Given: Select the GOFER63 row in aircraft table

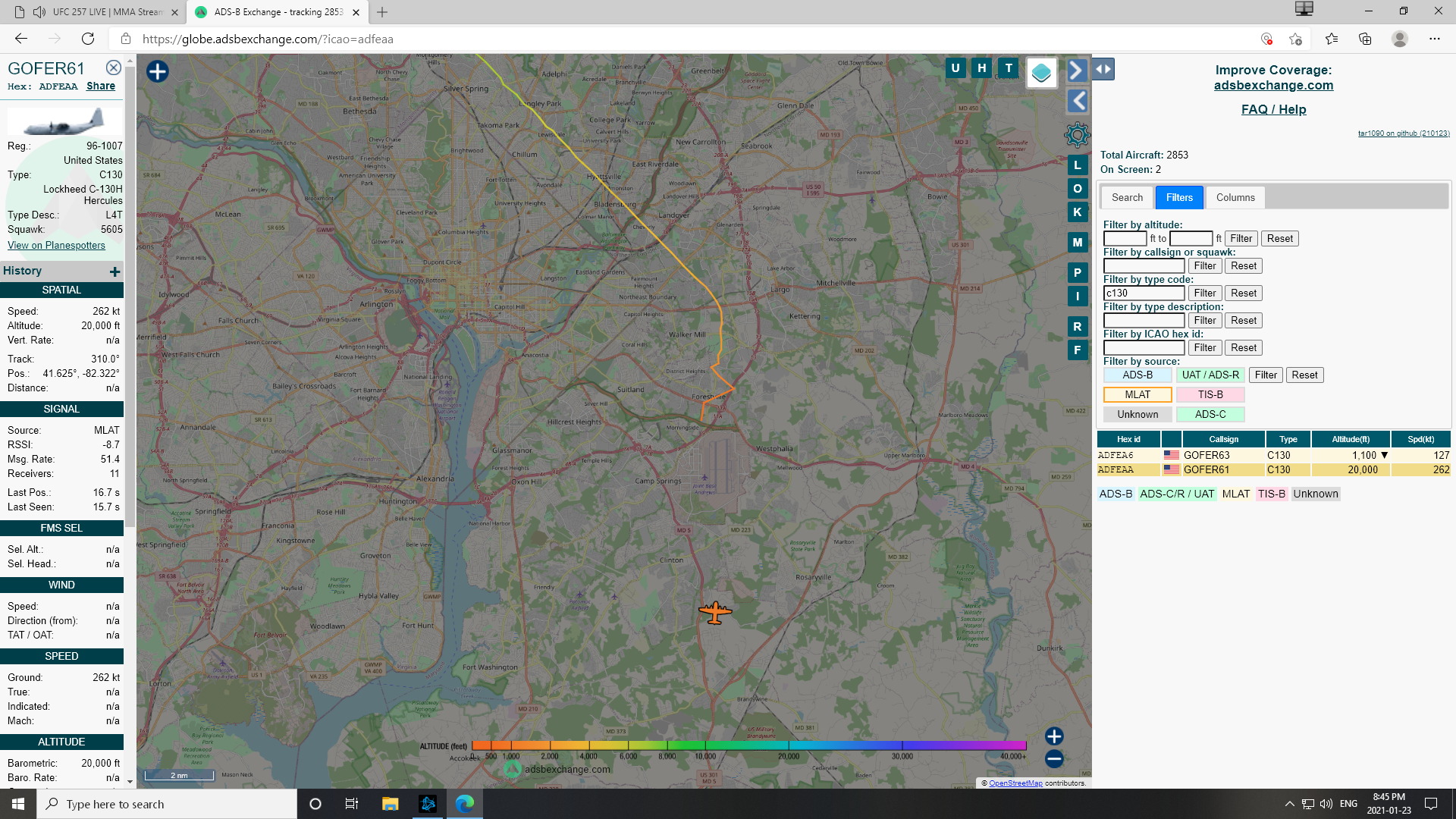Looking at the screenshot, I should pos(1273,456).
